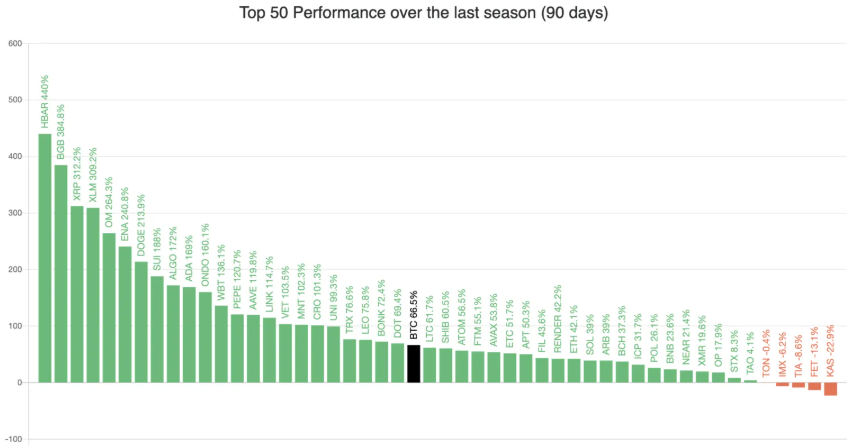
Task: Select the LINK 114.7% bar
Action: tap(269, 350)
